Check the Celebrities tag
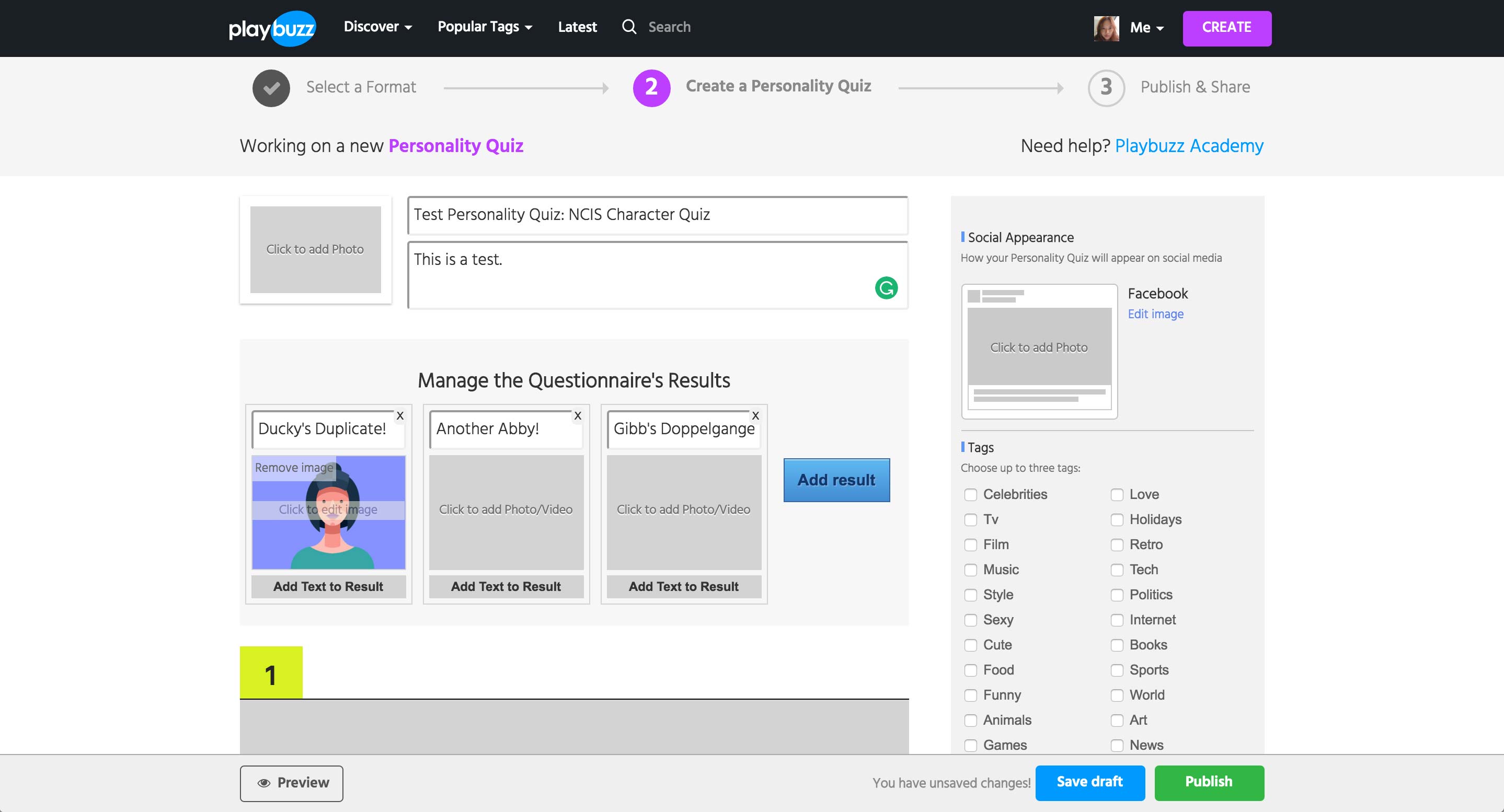Screen dimensions: 1504x812 click(970, 495)
